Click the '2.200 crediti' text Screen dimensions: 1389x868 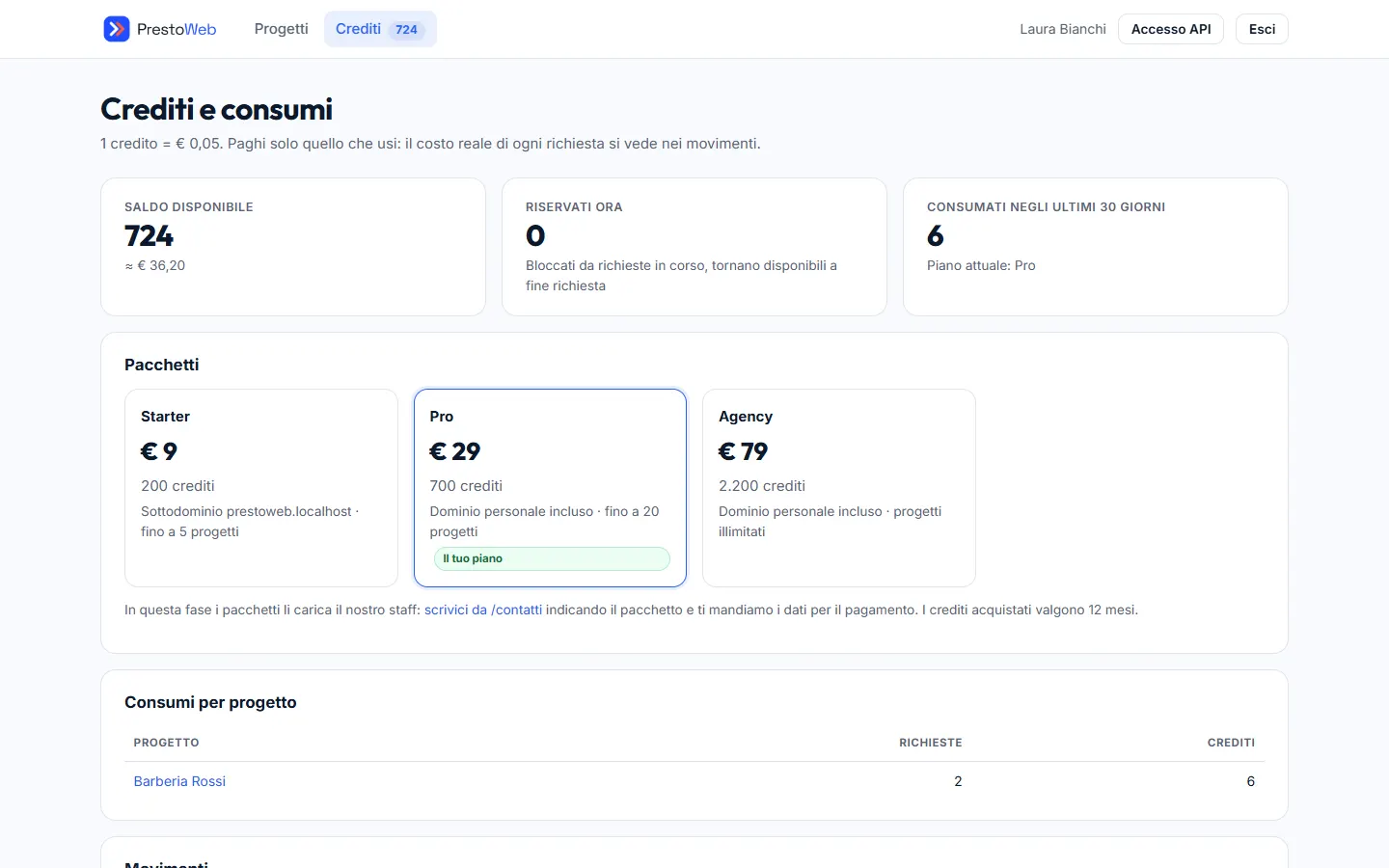[762, 486]
